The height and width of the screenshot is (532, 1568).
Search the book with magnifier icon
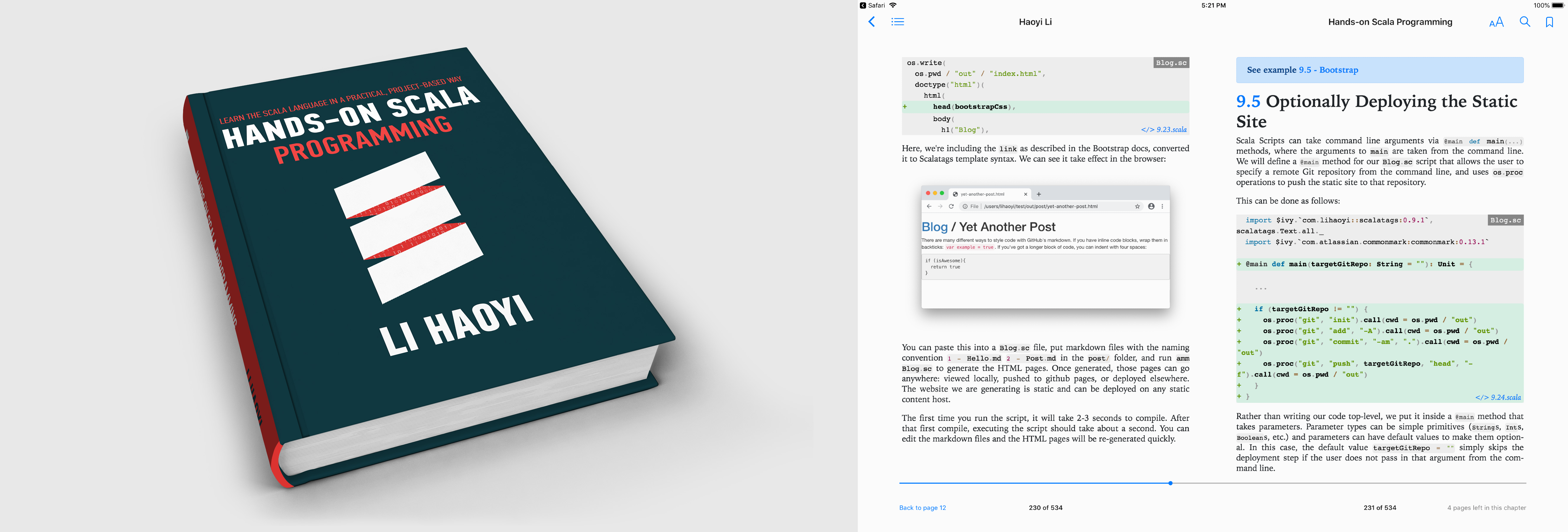point(1525,22)
